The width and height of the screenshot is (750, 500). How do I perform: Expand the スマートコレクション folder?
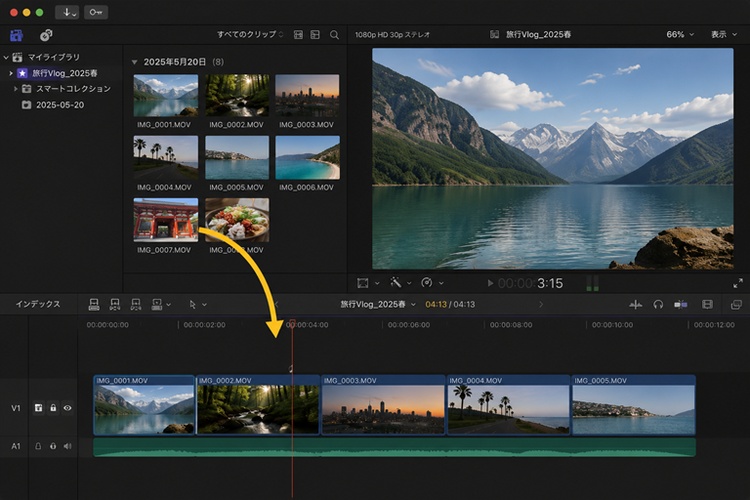pyautogui.click(x=15, y=89)
